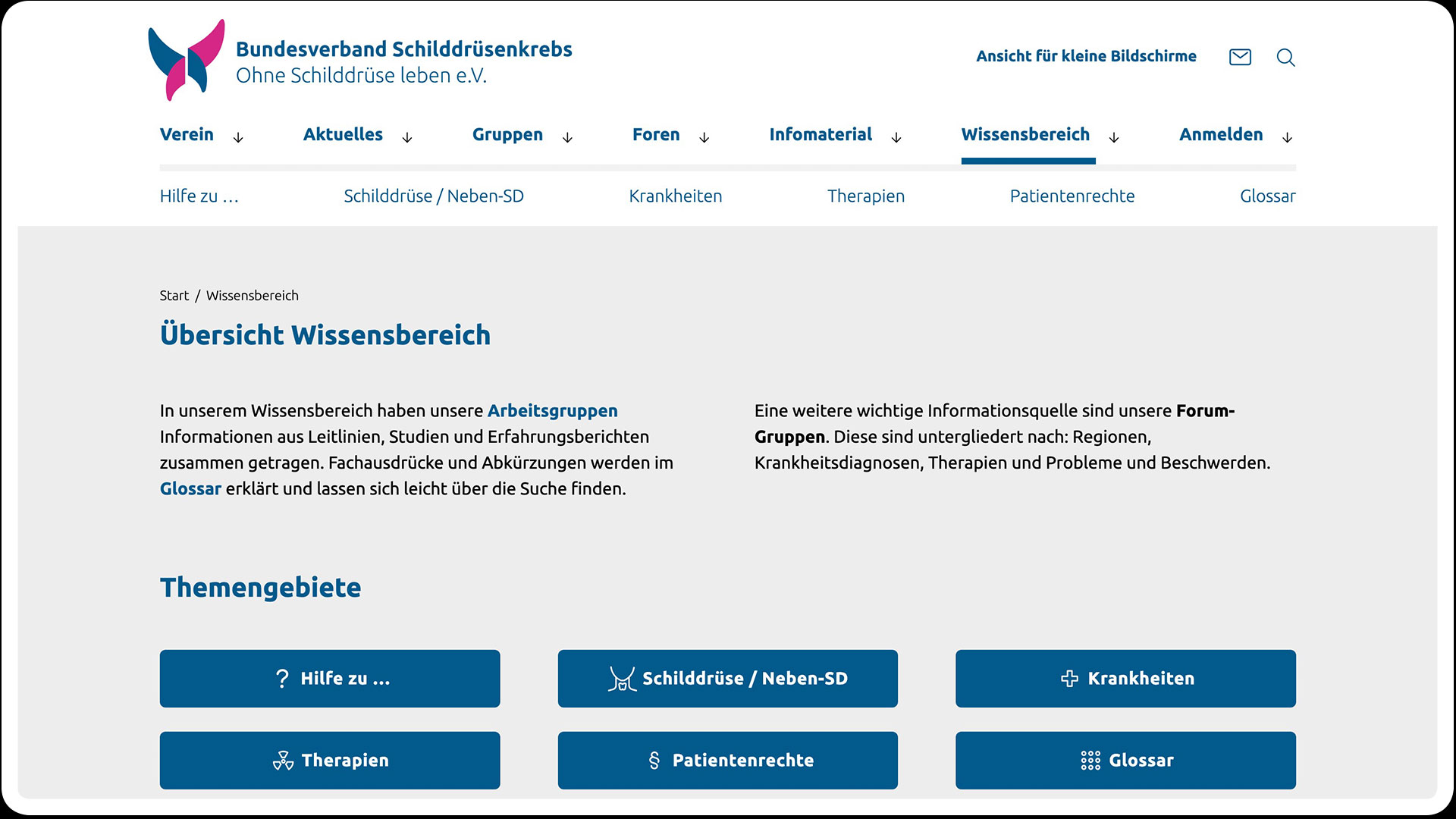Click the Wissensbereich breadcrumb
The height and width of the screenshot is (819, 1456).
[x=253, y=296]
